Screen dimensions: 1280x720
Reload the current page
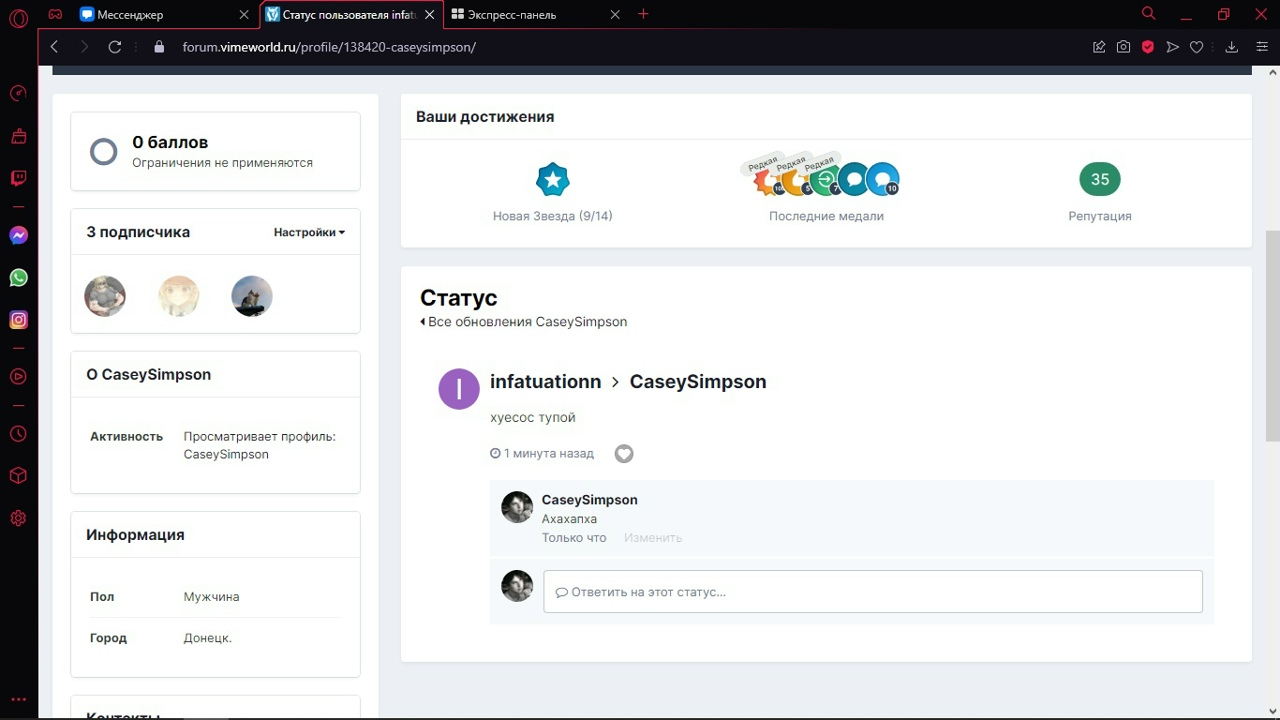tap(115, 47)
